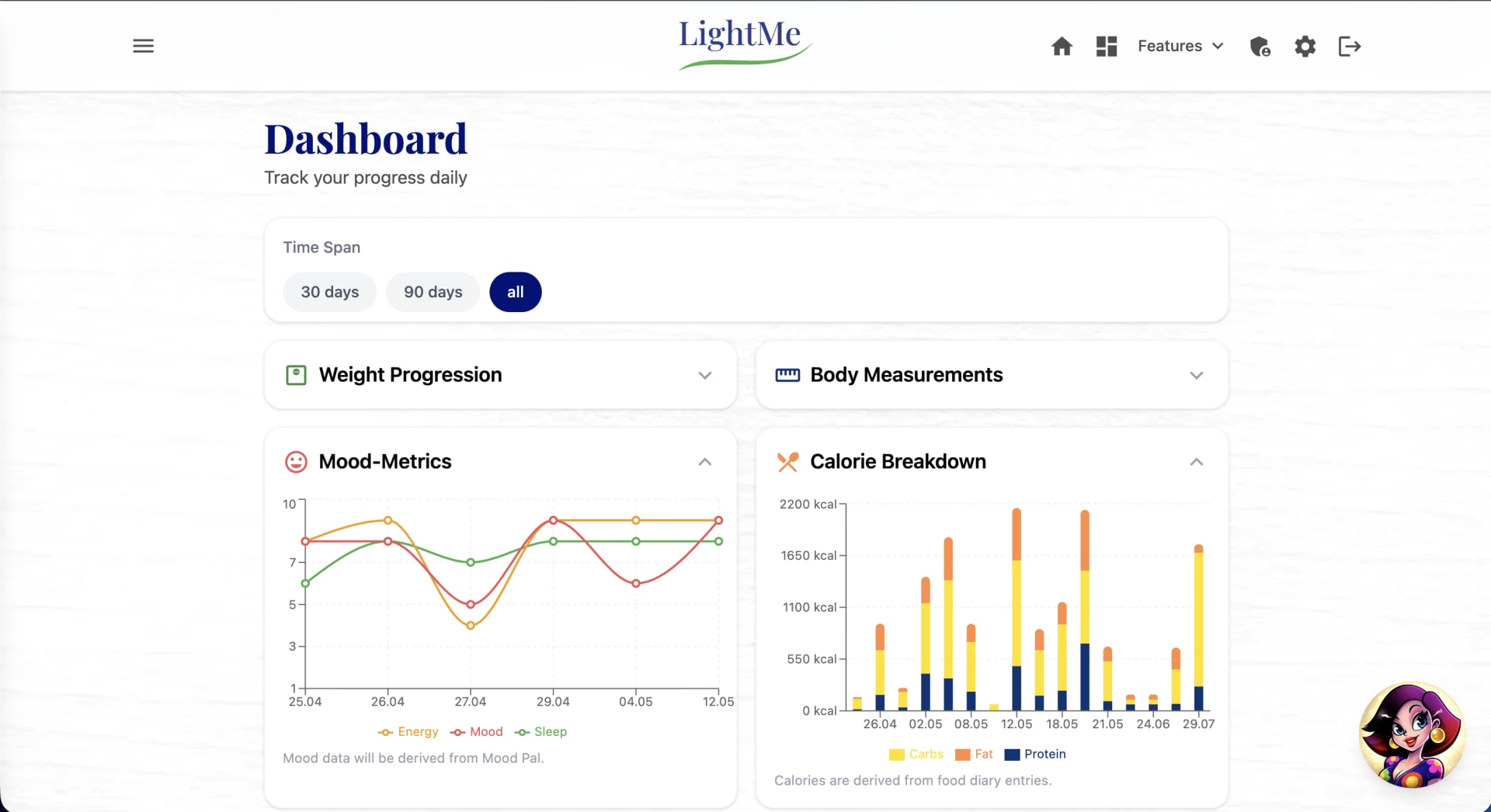Image resolution: width=1491 pixels, height=812 pixels.
Task: Collapse the Mood-Metrics panel
Action: click(x=704, y=462)
